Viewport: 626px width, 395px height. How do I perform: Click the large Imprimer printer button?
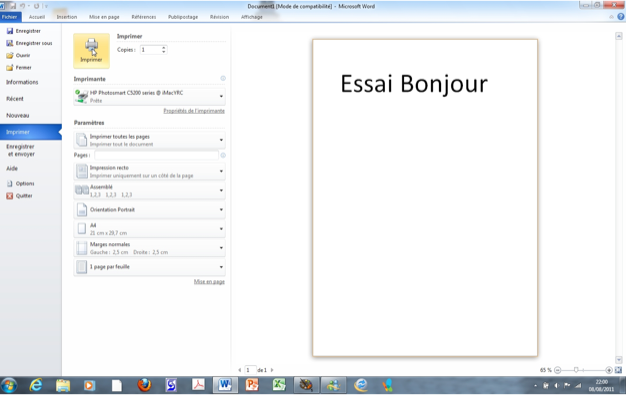tap(91, 51)
